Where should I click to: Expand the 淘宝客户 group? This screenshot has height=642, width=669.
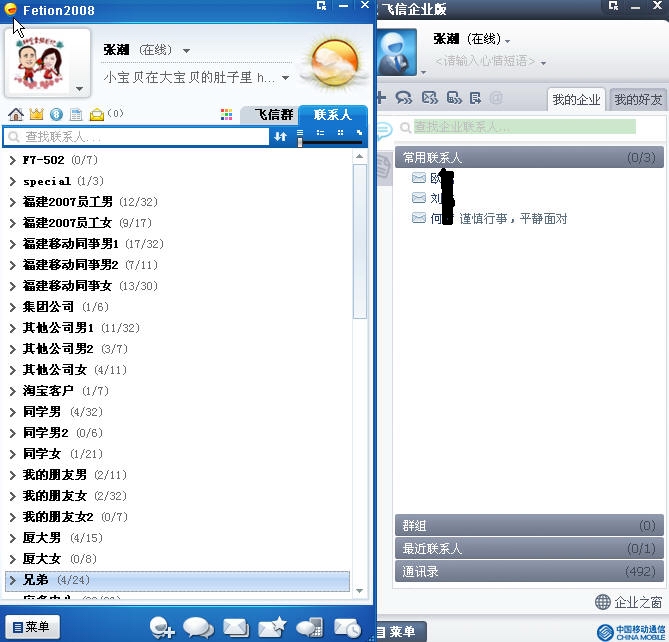click(12, 391)
